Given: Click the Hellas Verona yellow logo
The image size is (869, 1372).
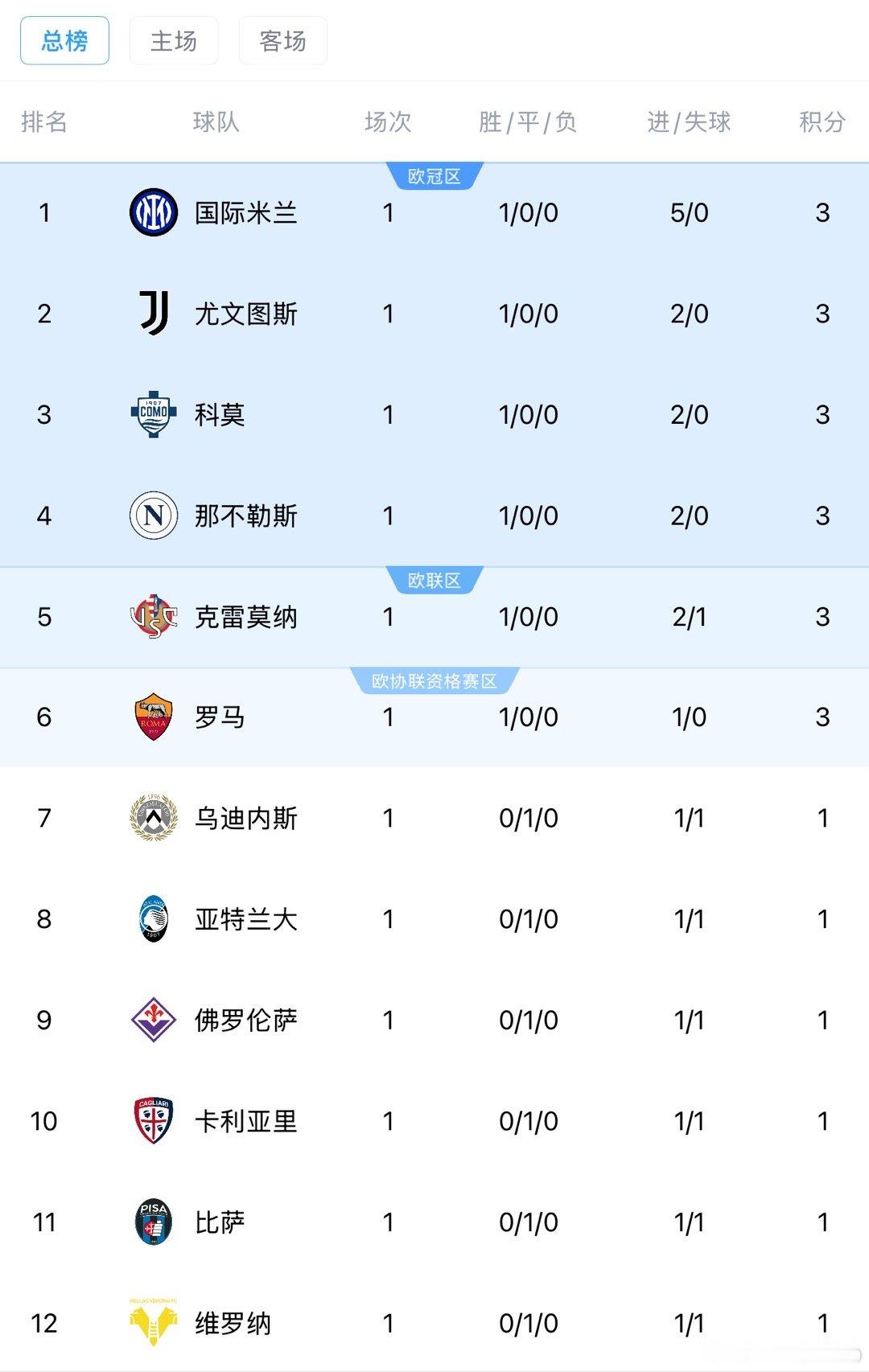Looking at the screenshot, I should pyautogui.click(x=154, y=1322).
